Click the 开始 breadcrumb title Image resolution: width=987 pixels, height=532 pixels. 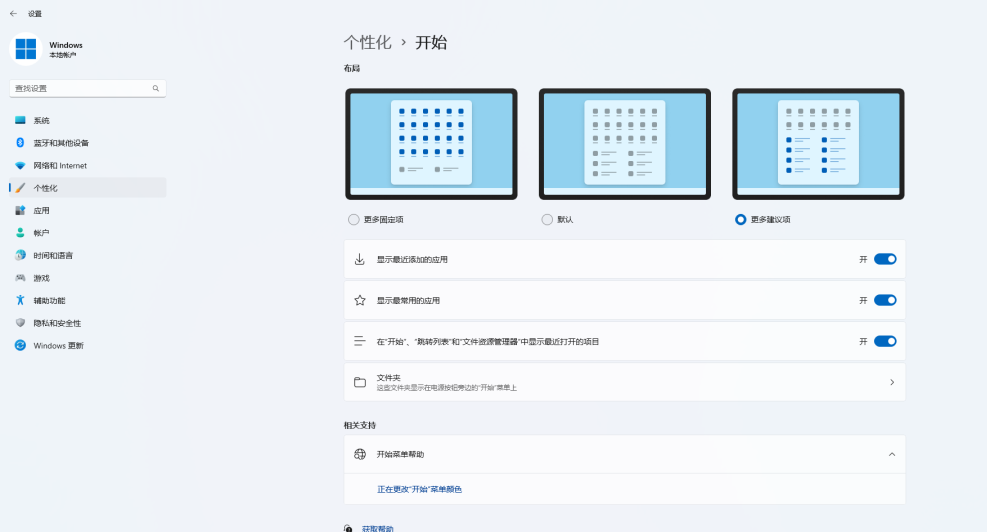pyautogui.click(x=431, y=43)
